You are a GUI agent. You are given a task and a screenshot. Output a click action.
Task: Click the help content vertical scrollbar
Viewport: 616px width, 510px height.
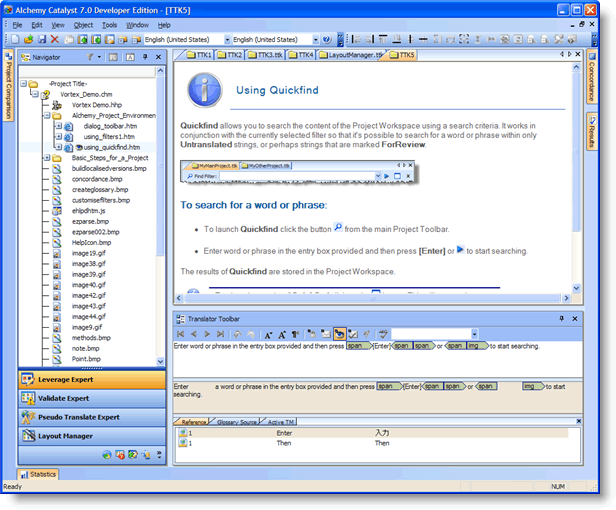(x=576, y=178)
